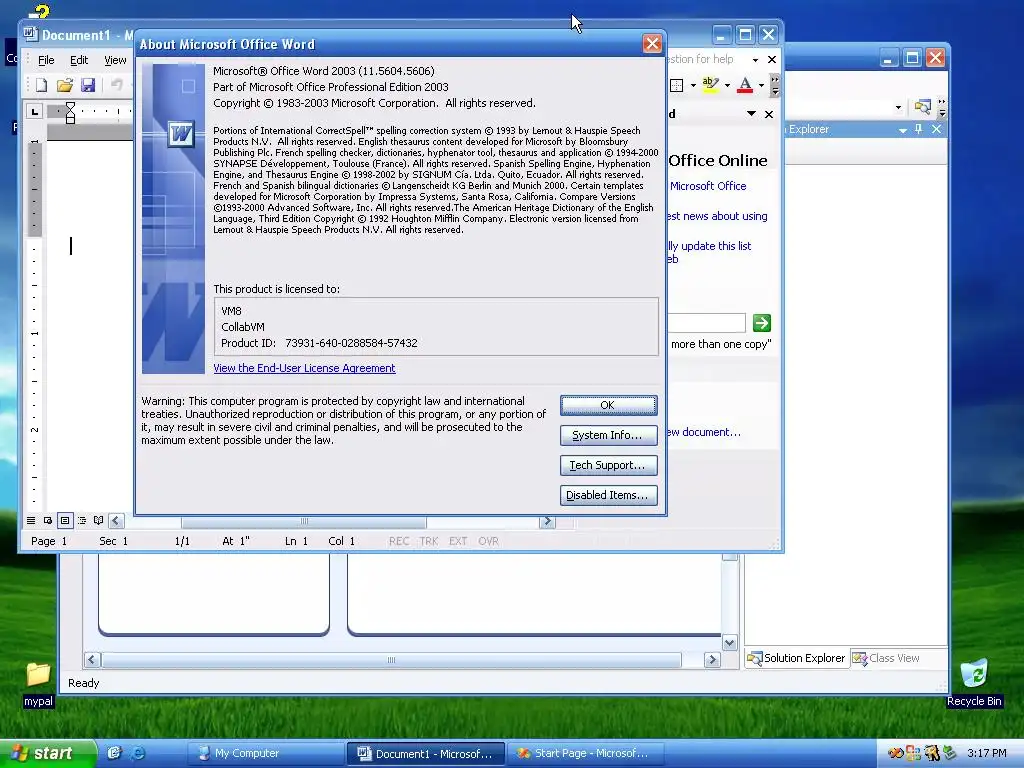This screenshot has width=1024, height=768.
Task: Click the Internet Explorer quick launch icon
Action: 138,753
